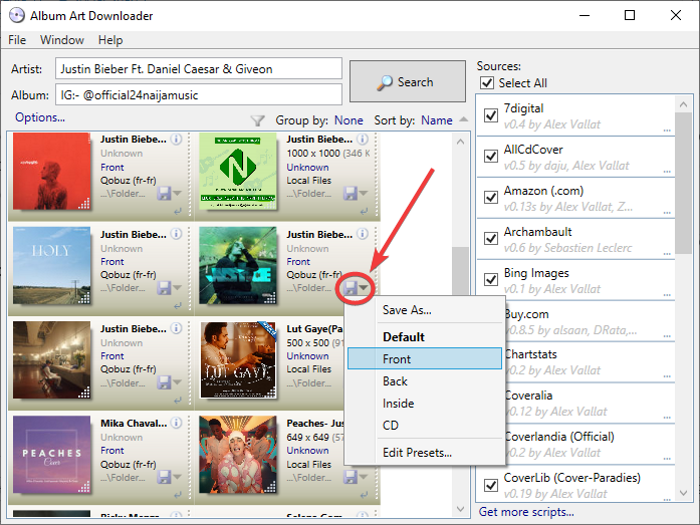Change the Sort by Name option
Viewport: 700px width, 525px height.
(437, 120)
